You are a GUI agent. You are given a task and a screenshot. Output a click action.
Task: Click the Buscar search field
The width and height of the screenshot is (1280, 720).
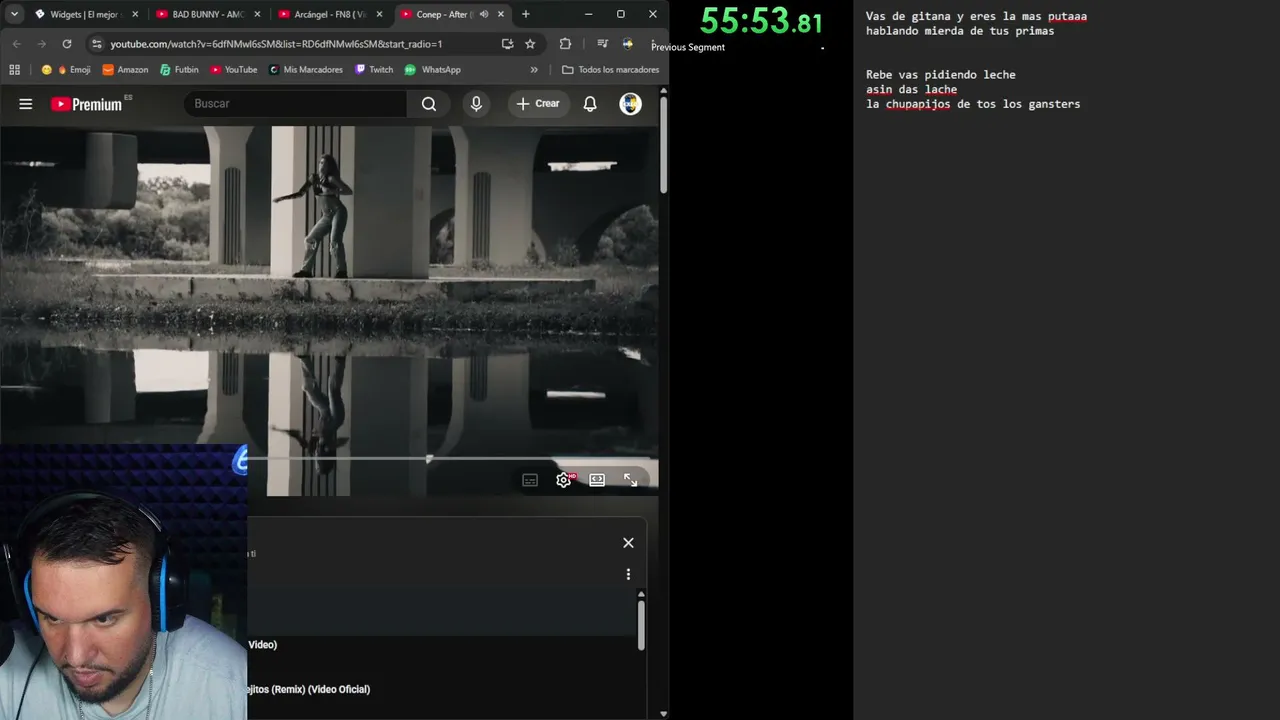click(295, 104)
